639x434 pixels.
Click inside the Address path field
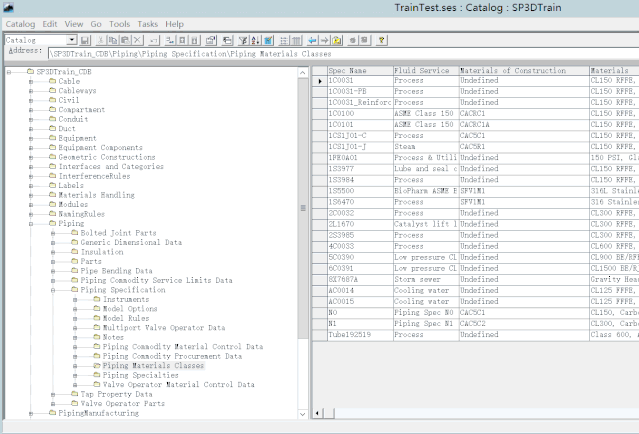tap(343, 54)
